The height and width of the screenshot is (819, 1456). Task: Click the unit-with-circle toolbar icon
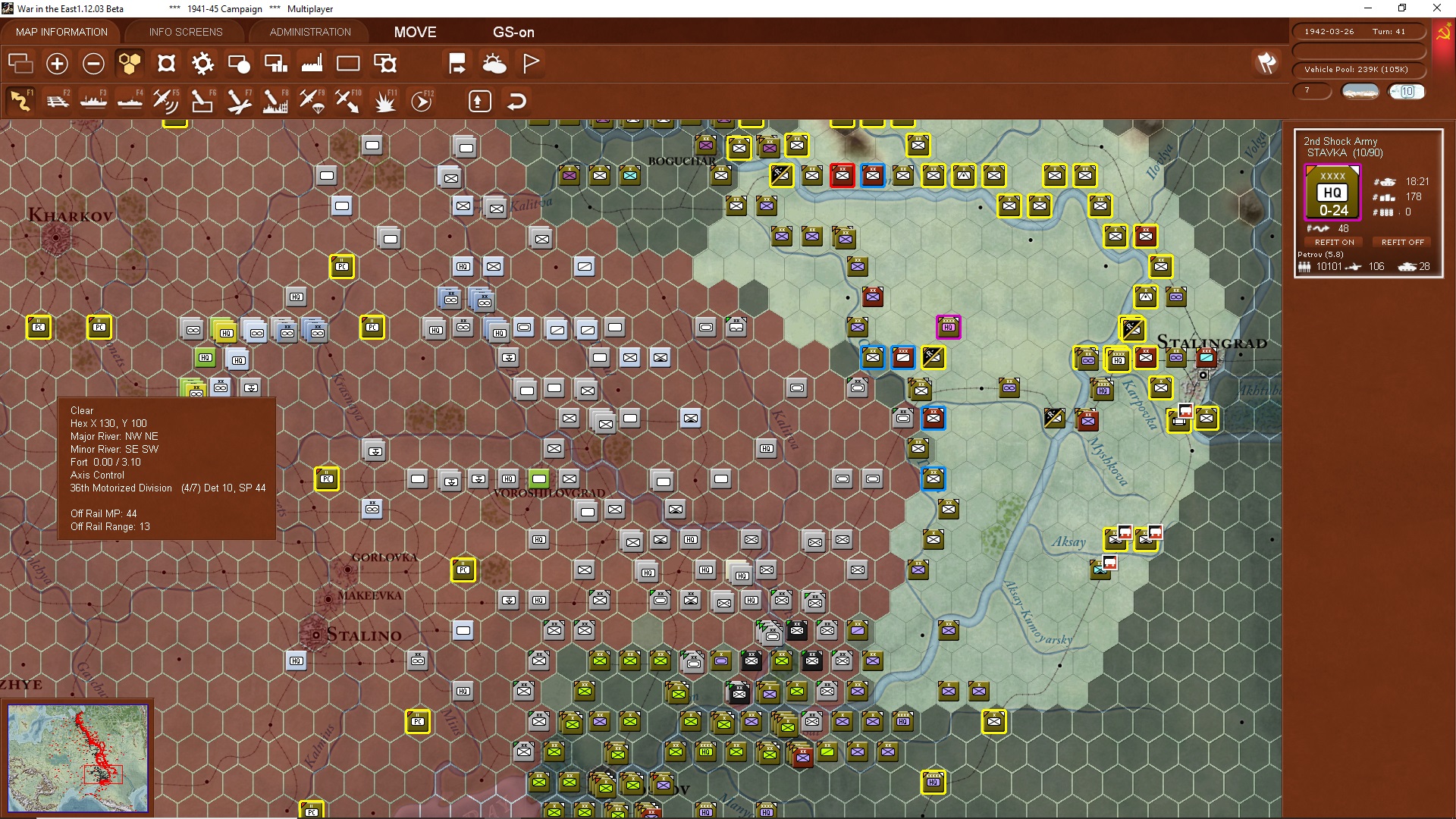tap(239, 64)
